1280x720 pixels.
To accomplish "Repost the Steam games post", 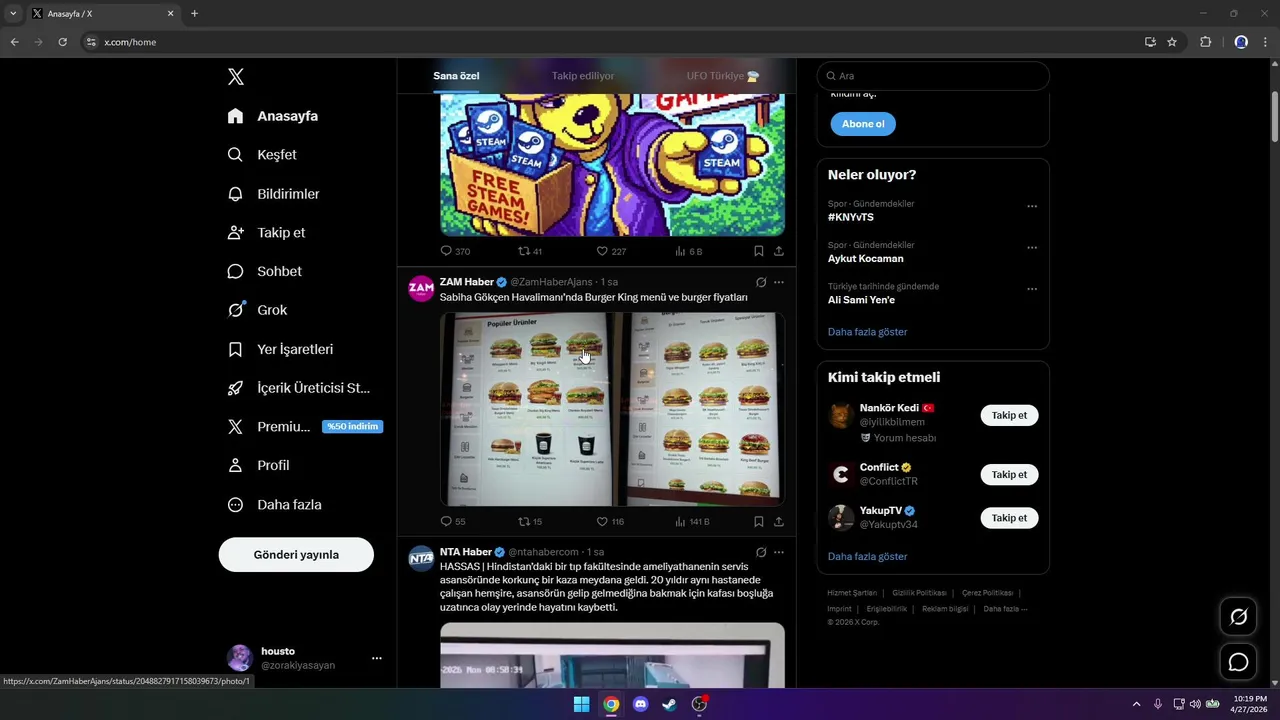I will [x=530, y=251].
